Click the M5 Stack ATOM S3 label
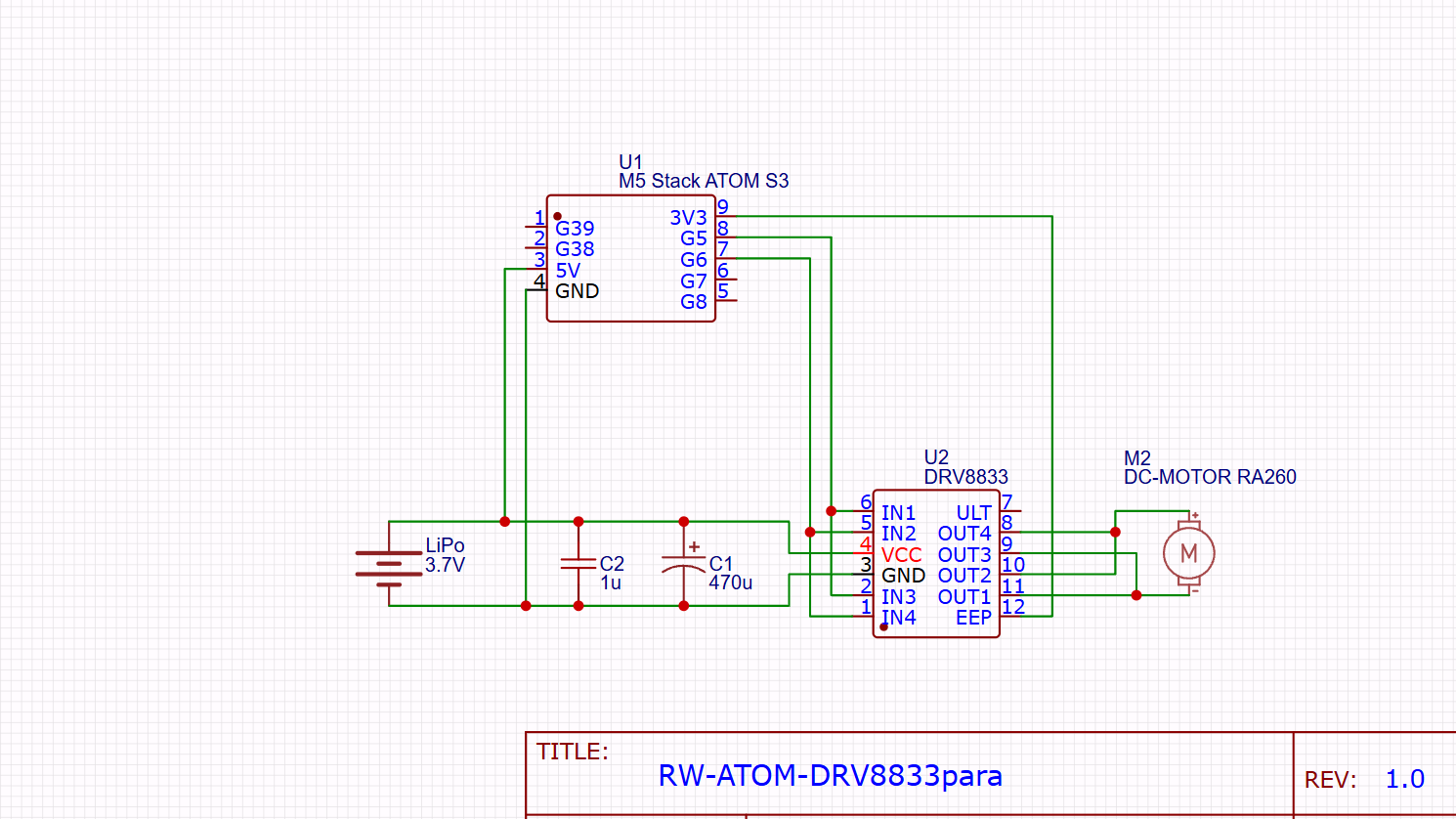1456x819 pixels. coord(704,181)
